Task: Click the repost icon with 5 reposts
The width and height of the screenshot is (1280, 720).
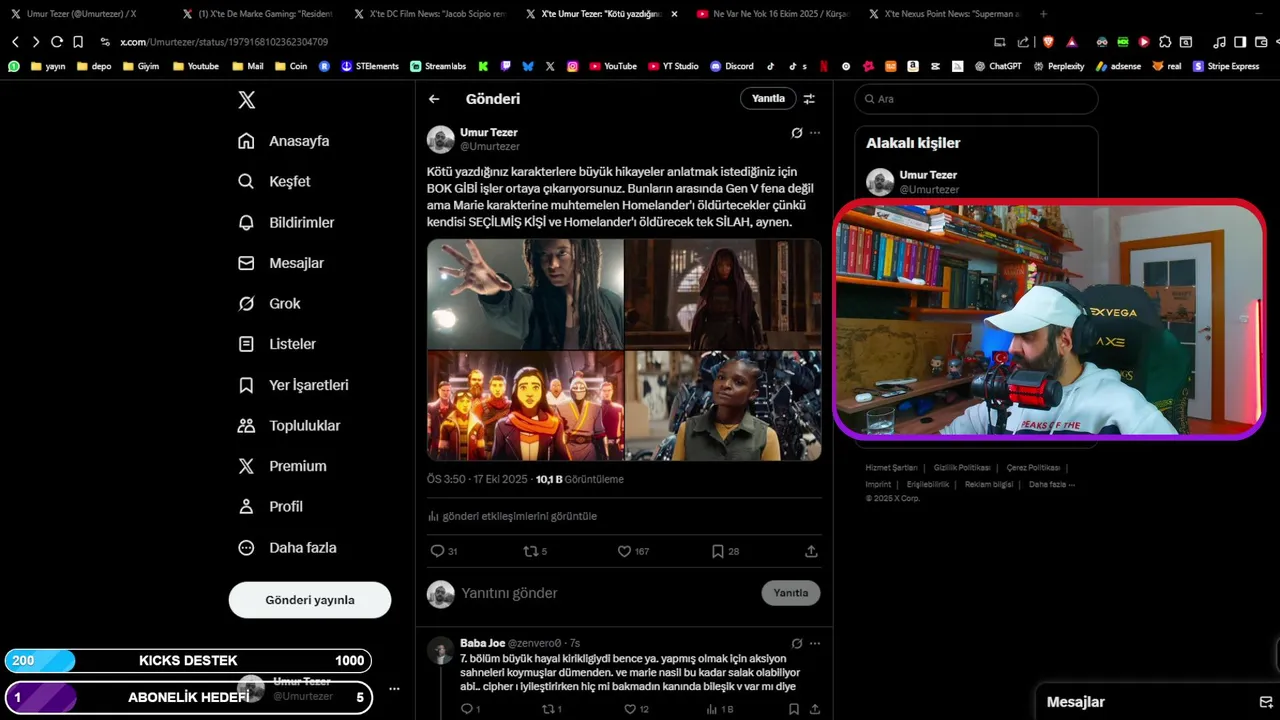Action: click(x=530, y=551)
